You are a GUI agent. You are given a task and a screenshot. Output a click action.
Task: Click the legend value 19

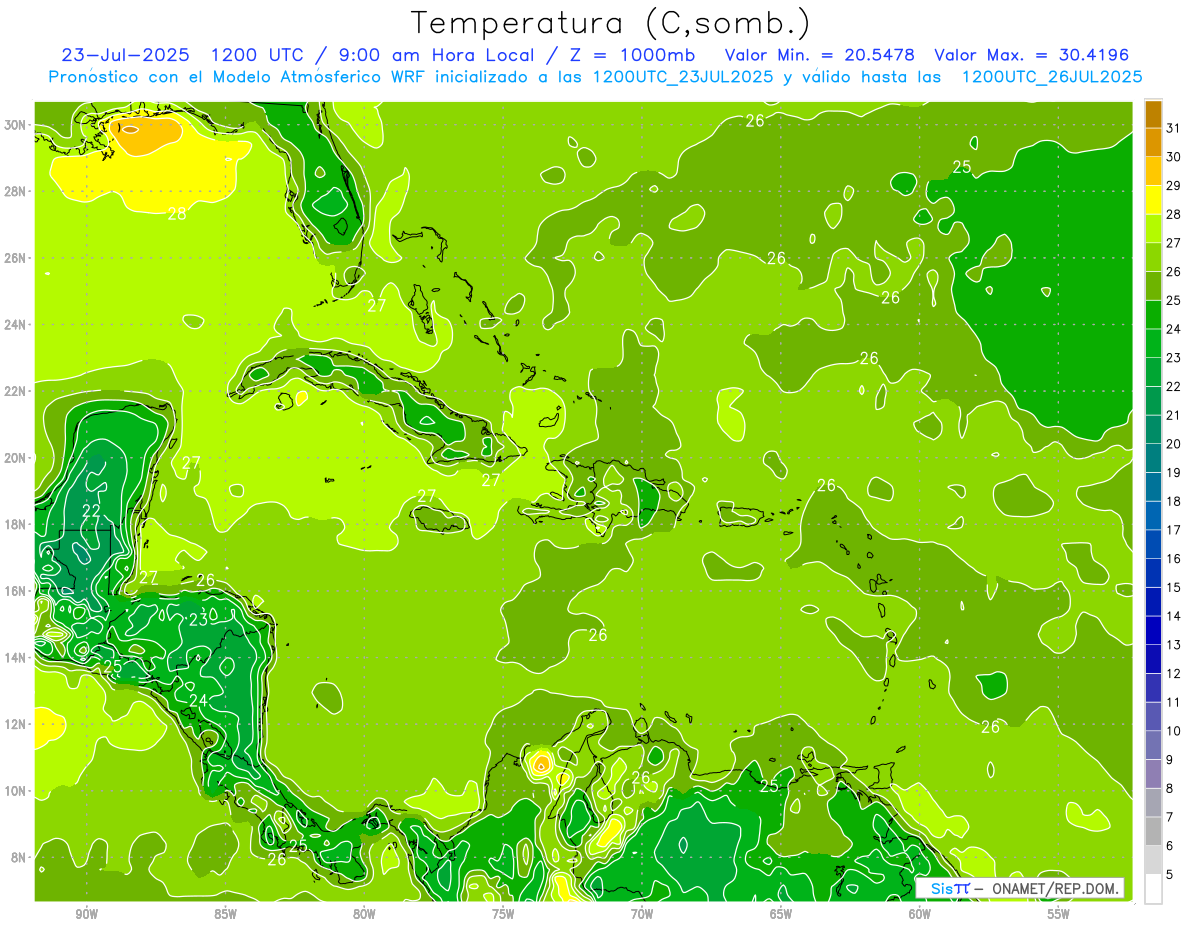(x=1174, y=473)
